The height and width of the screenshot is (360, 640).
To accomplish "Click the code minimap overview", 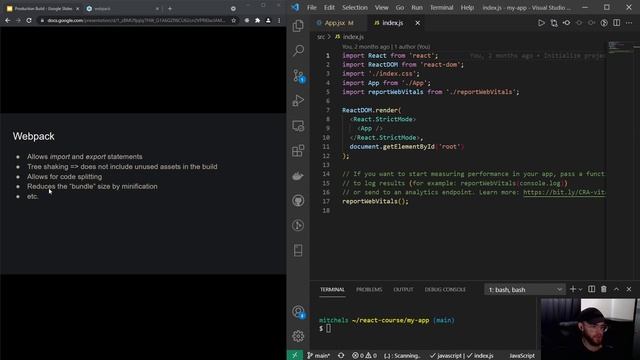I will click(x=622, y=47).
